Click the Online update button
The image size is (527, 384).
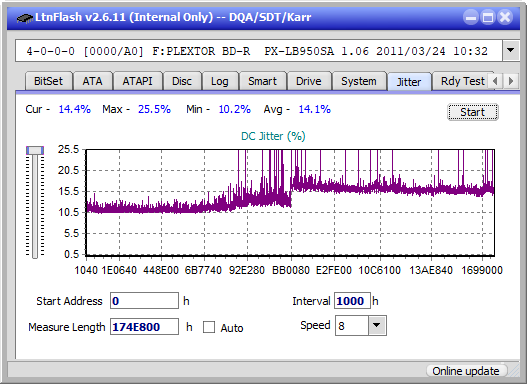point(466,371)
